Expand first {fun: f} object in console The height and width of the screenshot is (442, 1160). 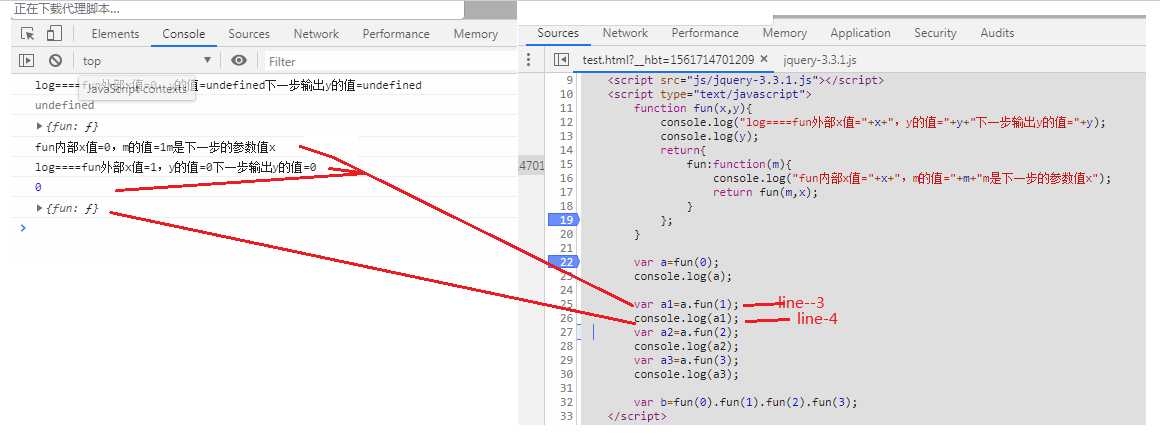40,126
